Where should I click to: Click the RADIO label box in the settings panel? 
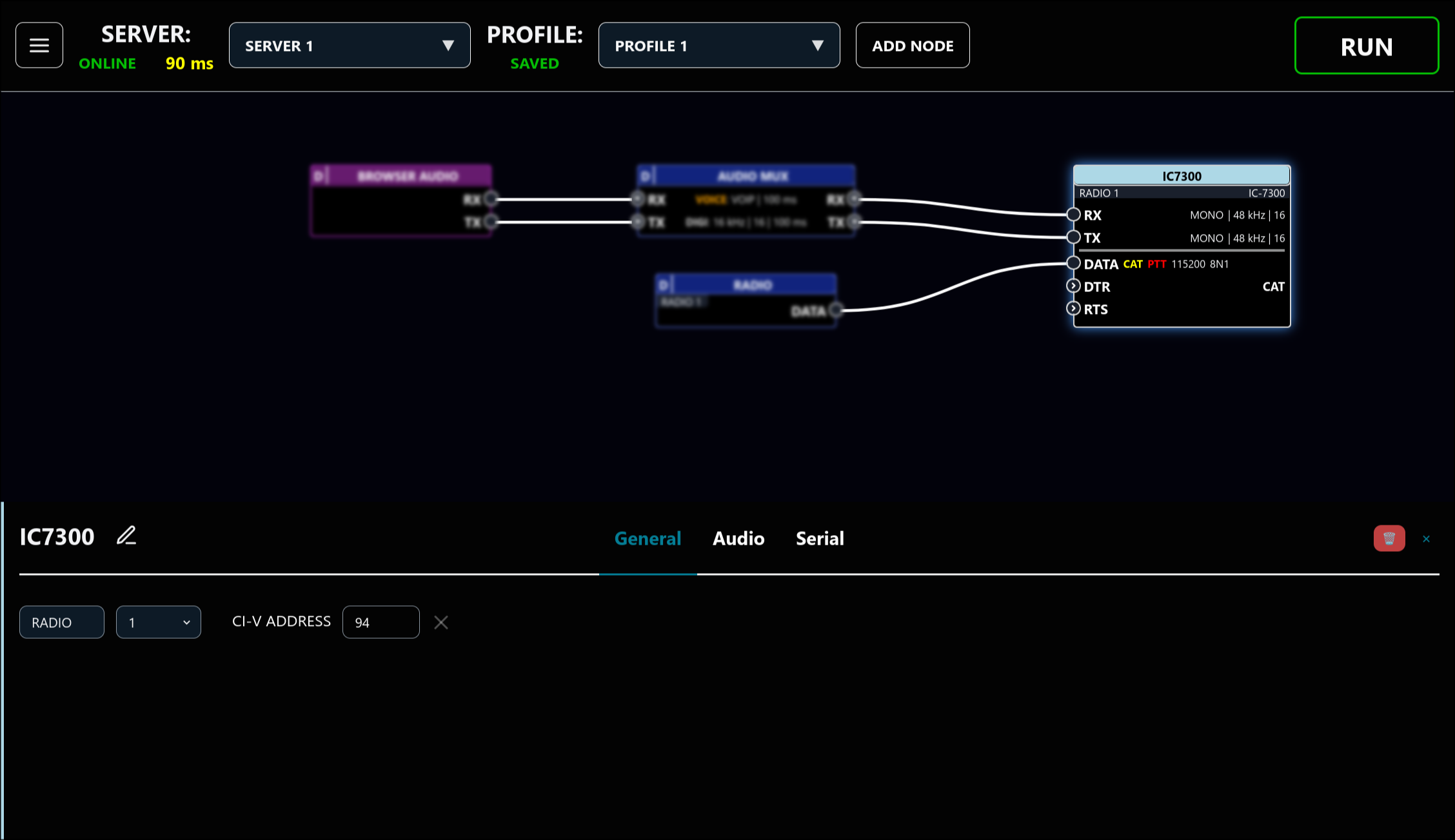(62, 622)
